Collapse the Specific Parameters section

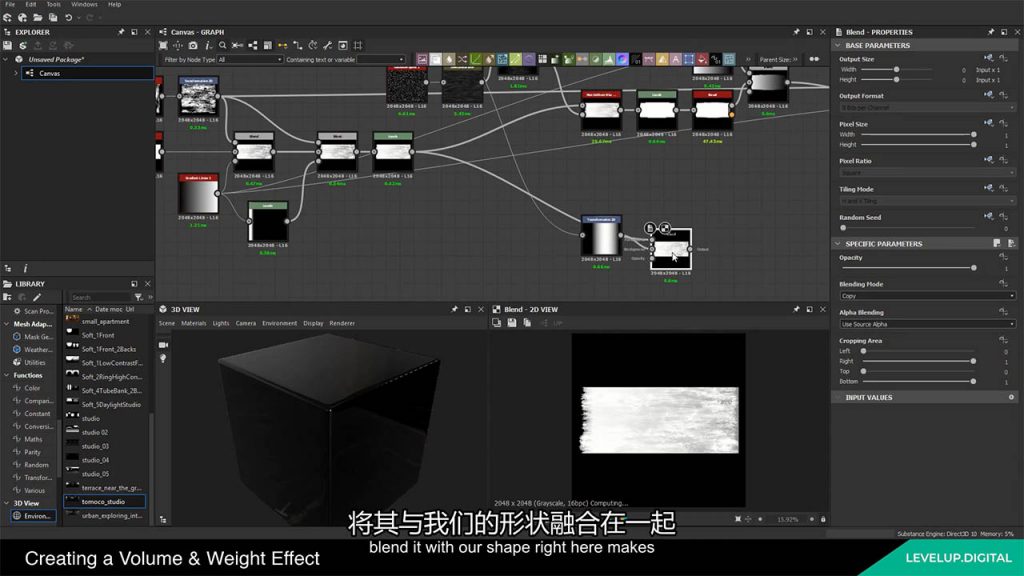pyautogui.click(x=838, y=244)
